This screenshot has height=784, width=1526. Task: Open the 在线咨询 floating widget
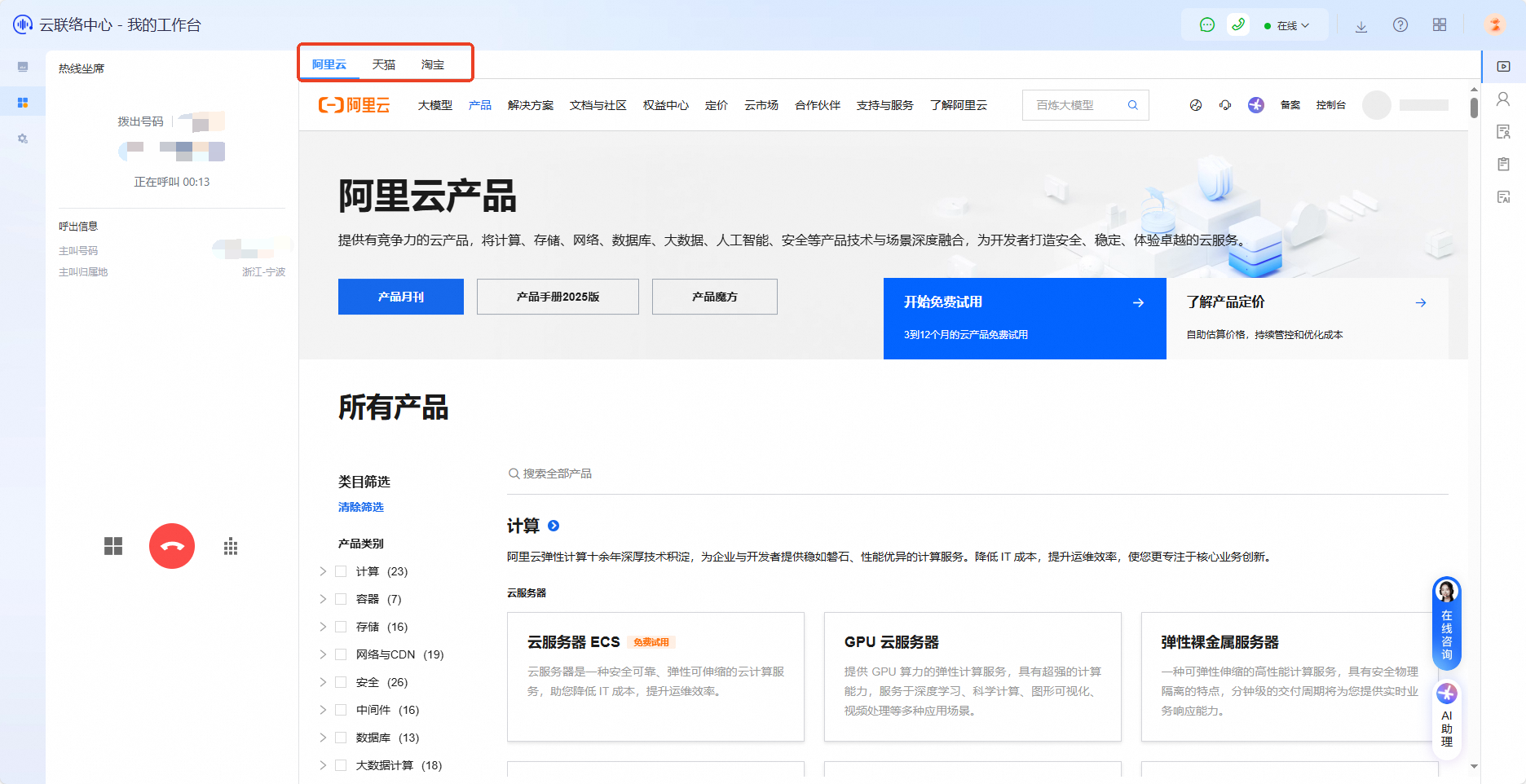[1447, 623]
